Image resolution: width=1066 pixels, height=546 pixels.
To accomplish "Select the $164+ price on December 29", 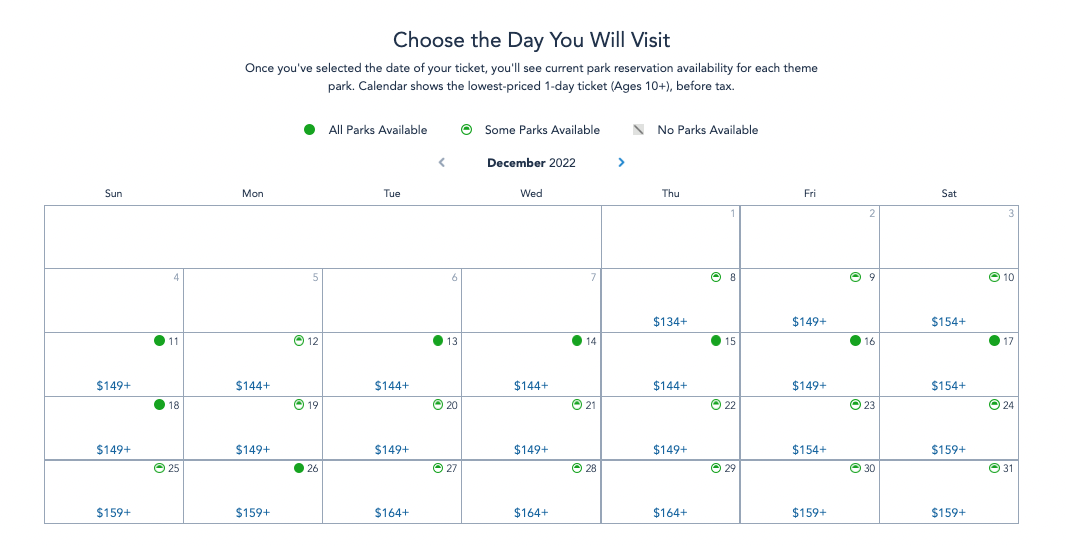I will point(670,513).
